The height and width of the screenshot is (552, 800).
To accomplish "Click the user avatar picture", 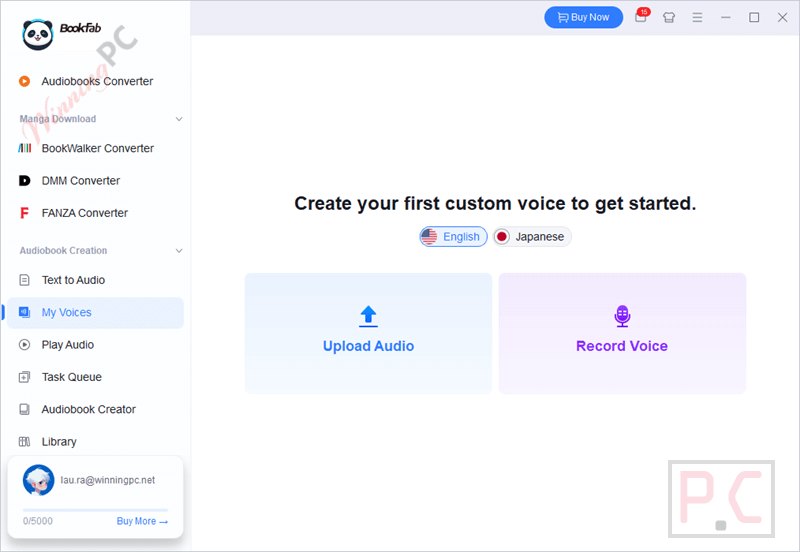I will [38, 480].
